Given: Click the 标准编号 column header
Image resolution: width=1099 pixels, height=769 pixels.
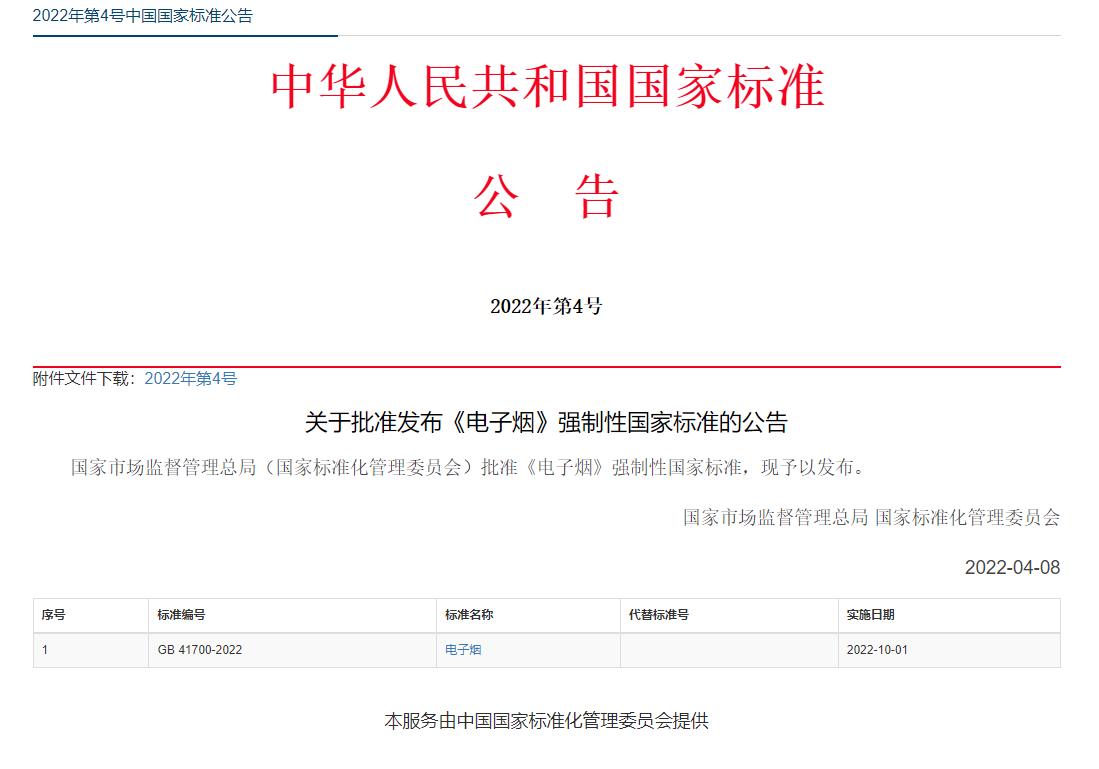Looking at the screenshot, I should tap(181, 615).
